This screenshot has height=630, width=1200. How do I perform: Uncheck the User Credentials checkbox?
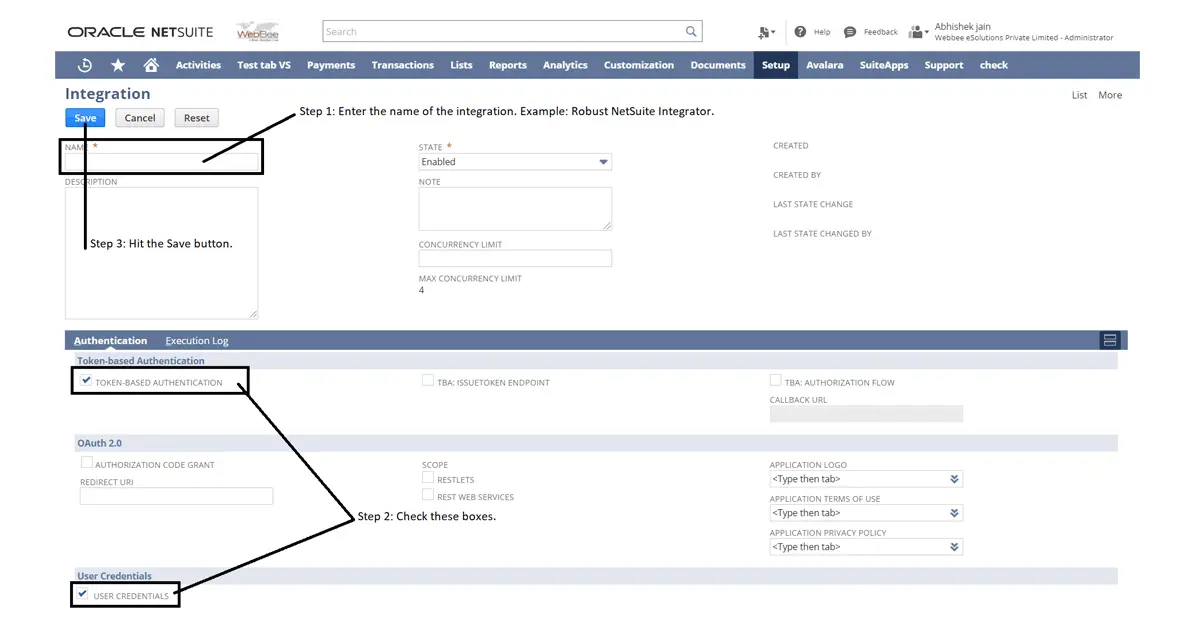pyautogui.click(x=82, y=594)
